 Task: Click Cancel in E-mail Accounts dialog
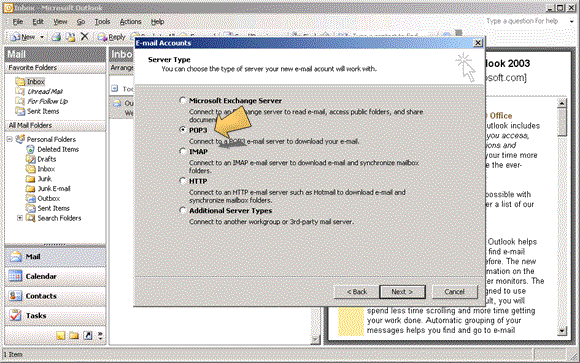point(454,292)
